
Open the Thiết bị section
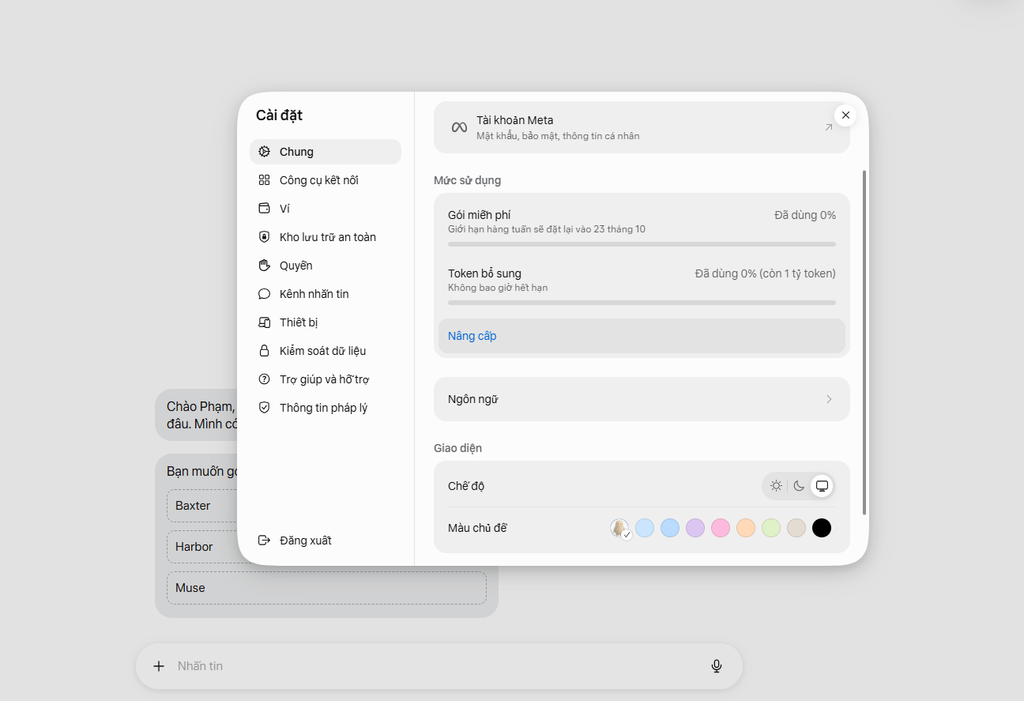click(325, 322)
